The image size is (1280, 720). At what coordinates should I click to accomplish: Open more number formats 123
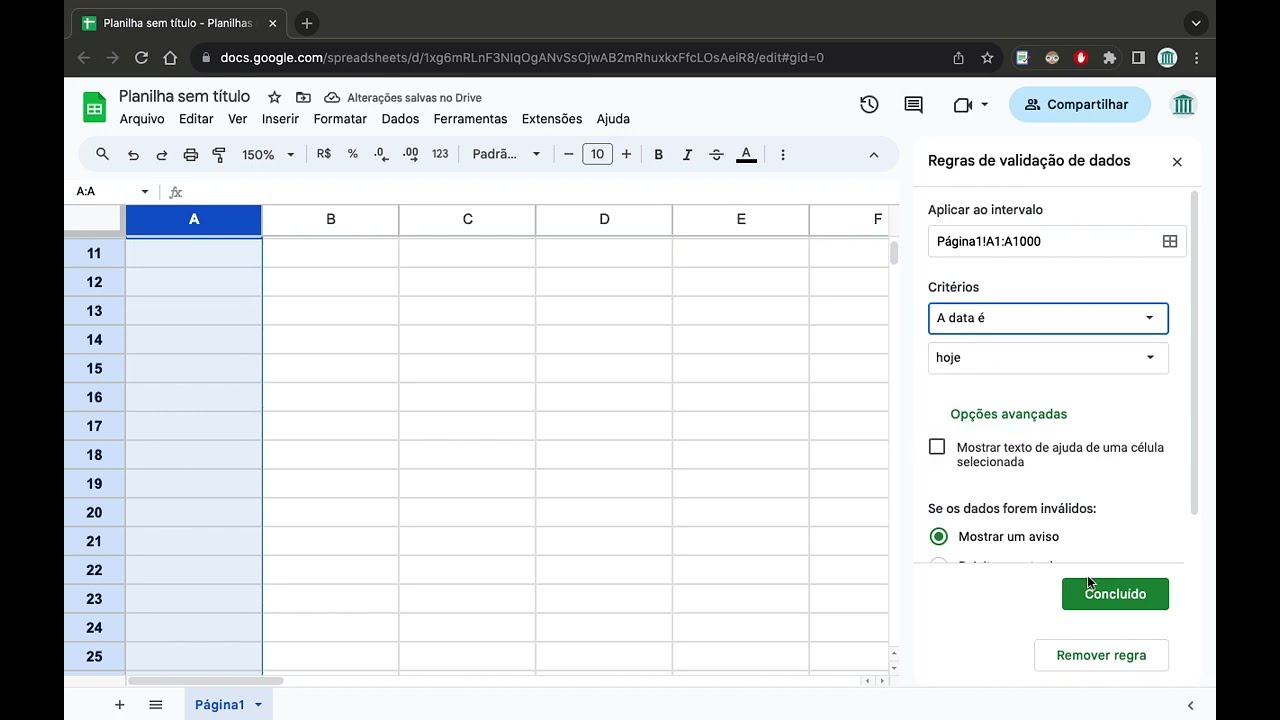click(x=440, y=154)
